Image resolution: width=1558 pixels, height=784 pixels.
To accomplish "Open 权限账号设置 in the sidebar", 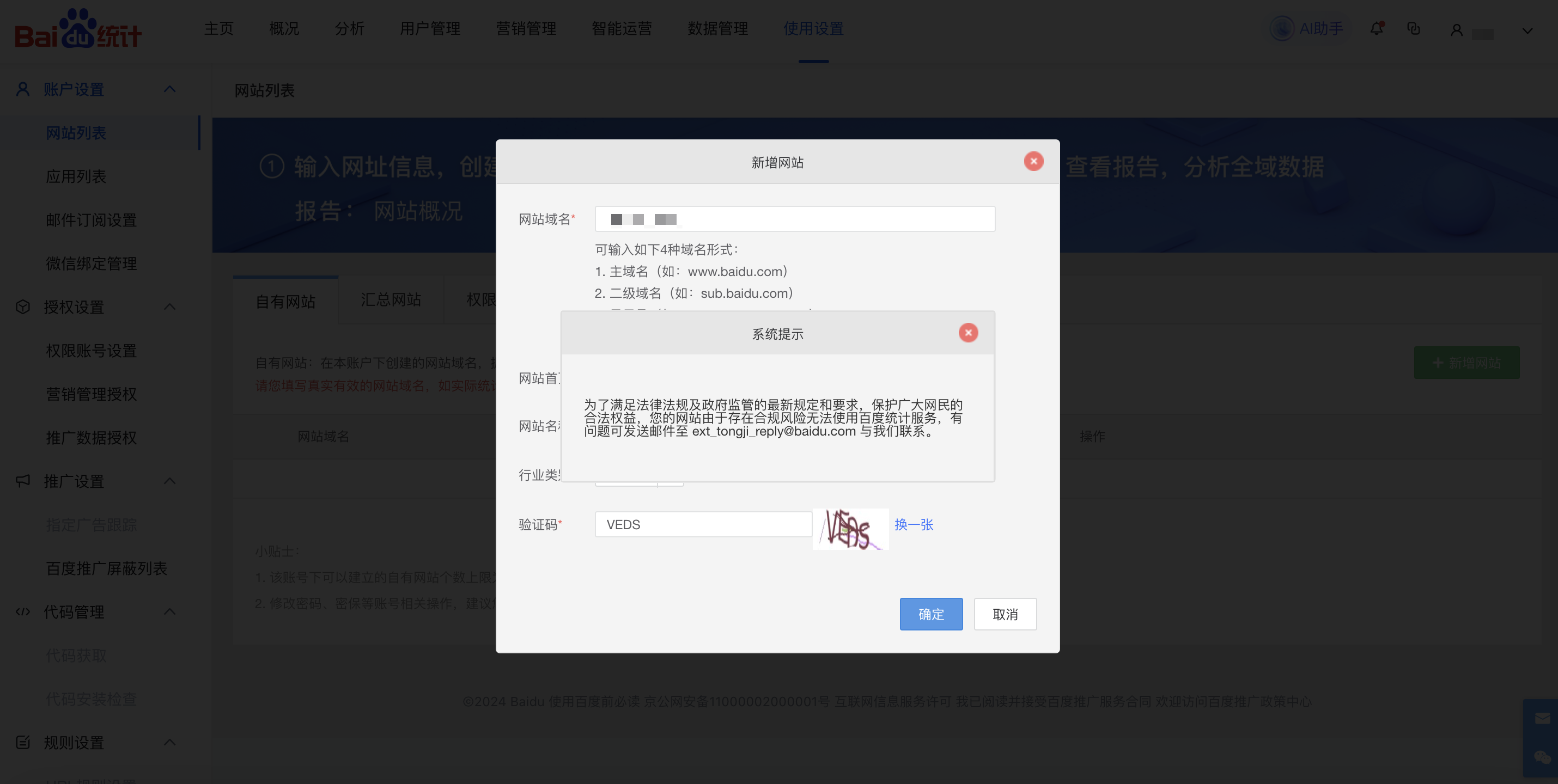I will (x=92, y=350).
